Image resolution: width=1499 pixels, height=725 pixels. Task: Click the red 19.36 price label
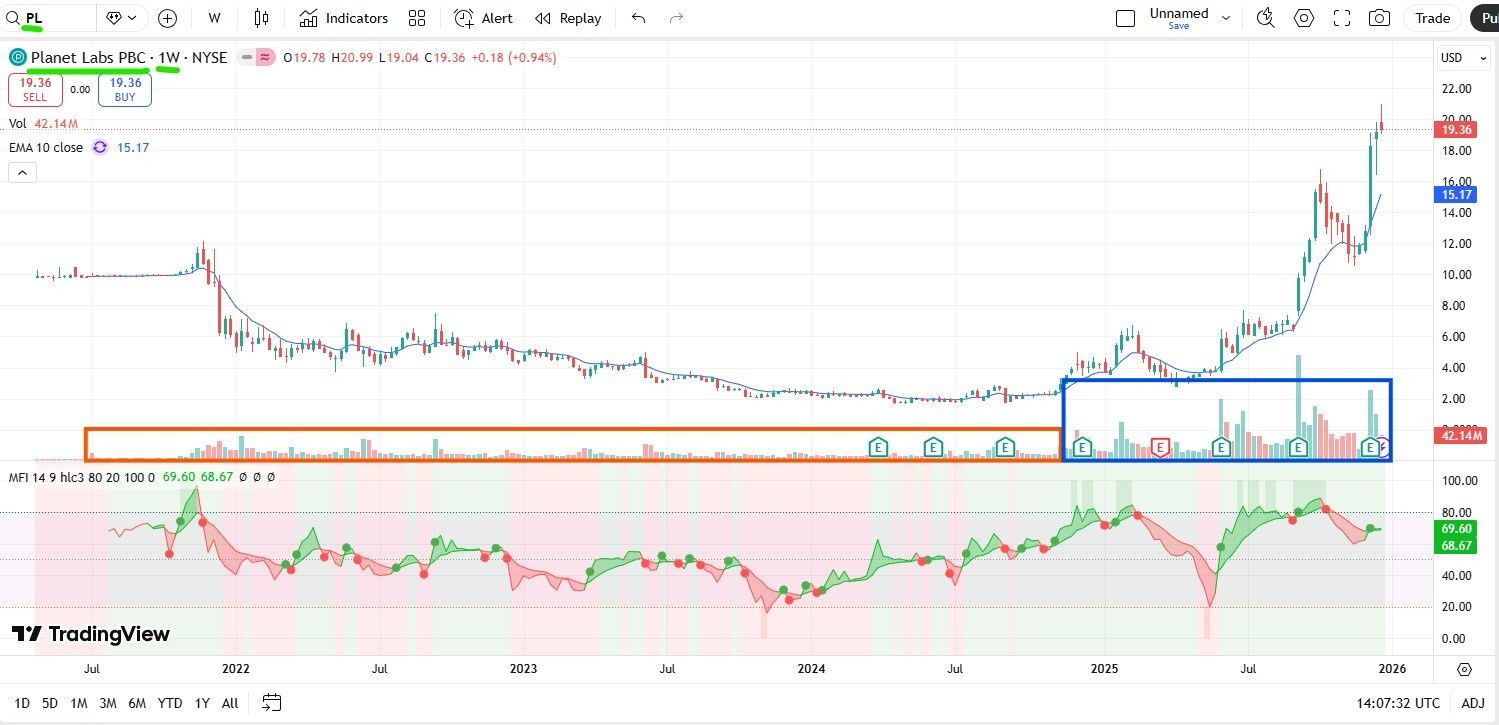pos(1457,130)
